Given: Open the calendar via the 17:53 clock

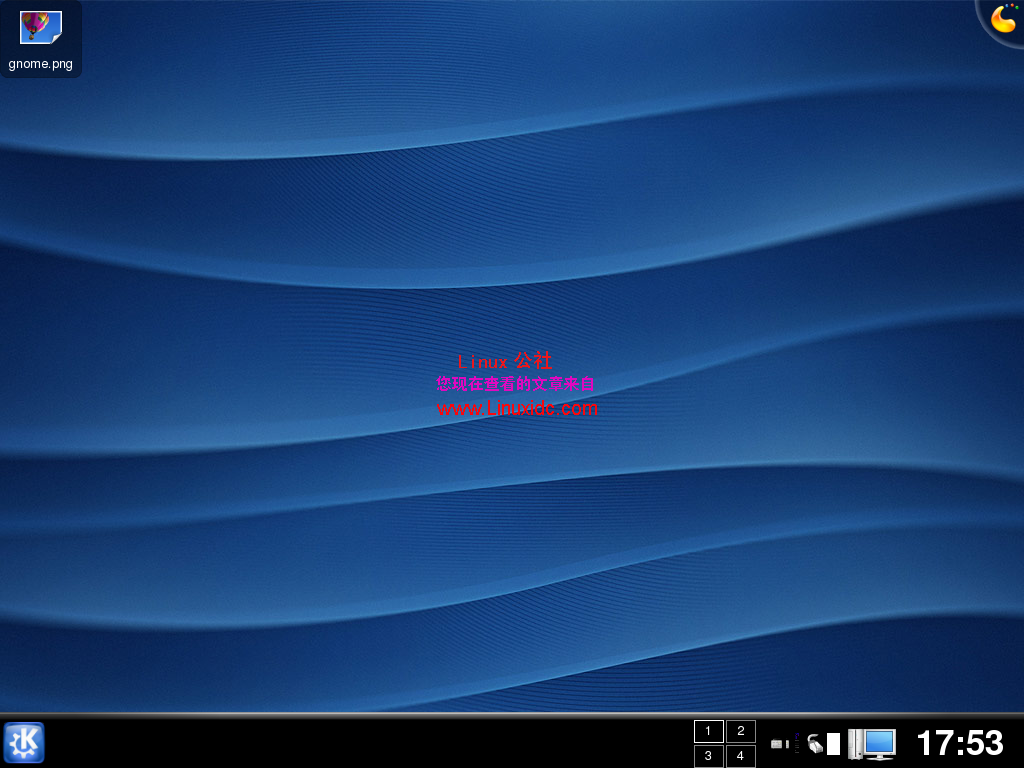Looking at the screenshot, I should 958,743.
